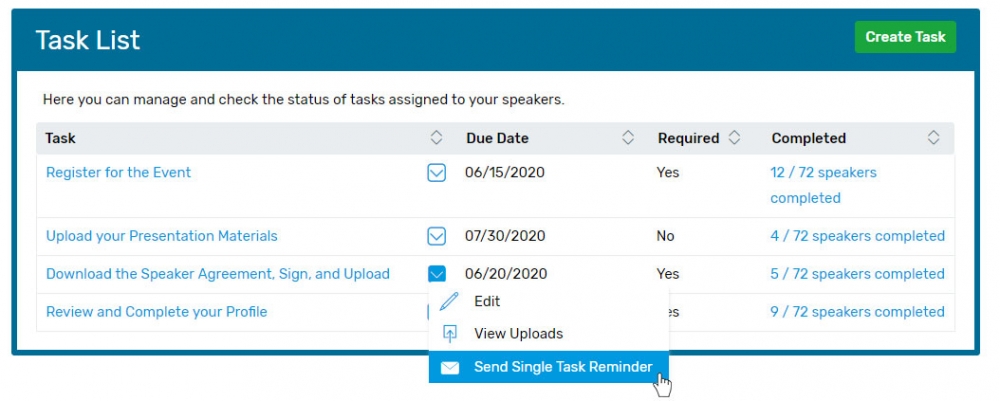The width and height of the screenshot is (1000, 401).
Task: Select Edit from the context menu
Action: [487, 301]
